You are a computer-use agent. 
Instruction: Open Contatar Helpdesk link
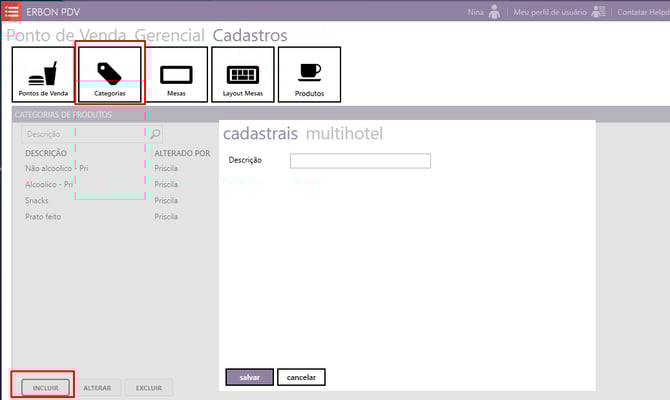tap(643, 12)
